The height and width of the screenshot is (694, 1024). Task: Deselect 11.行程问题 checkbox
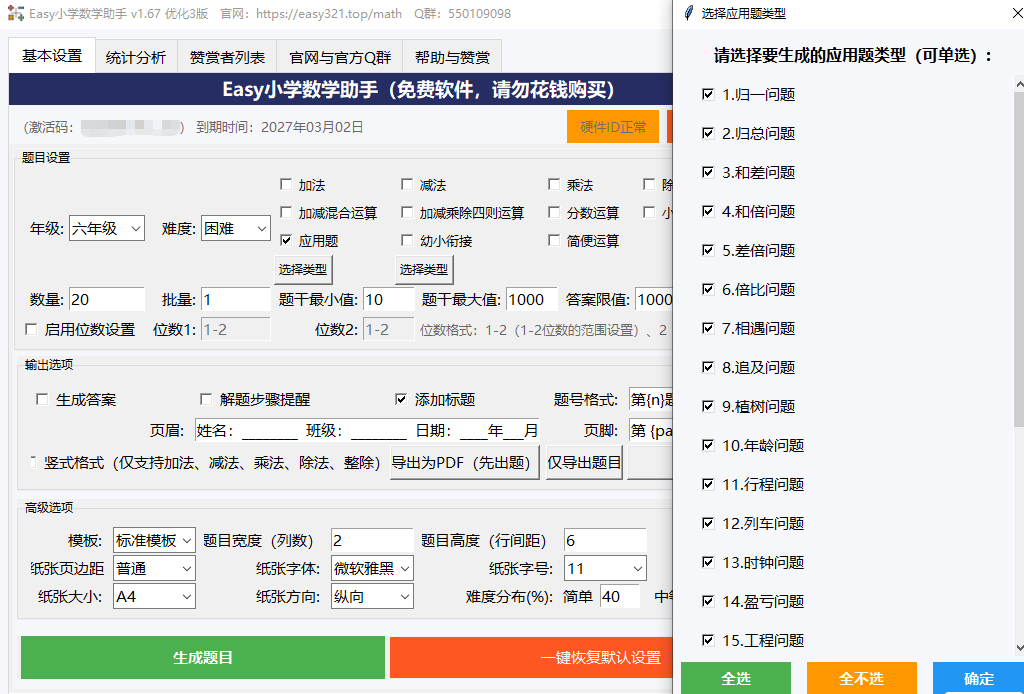pyautogui.click(x=708, y=484)
